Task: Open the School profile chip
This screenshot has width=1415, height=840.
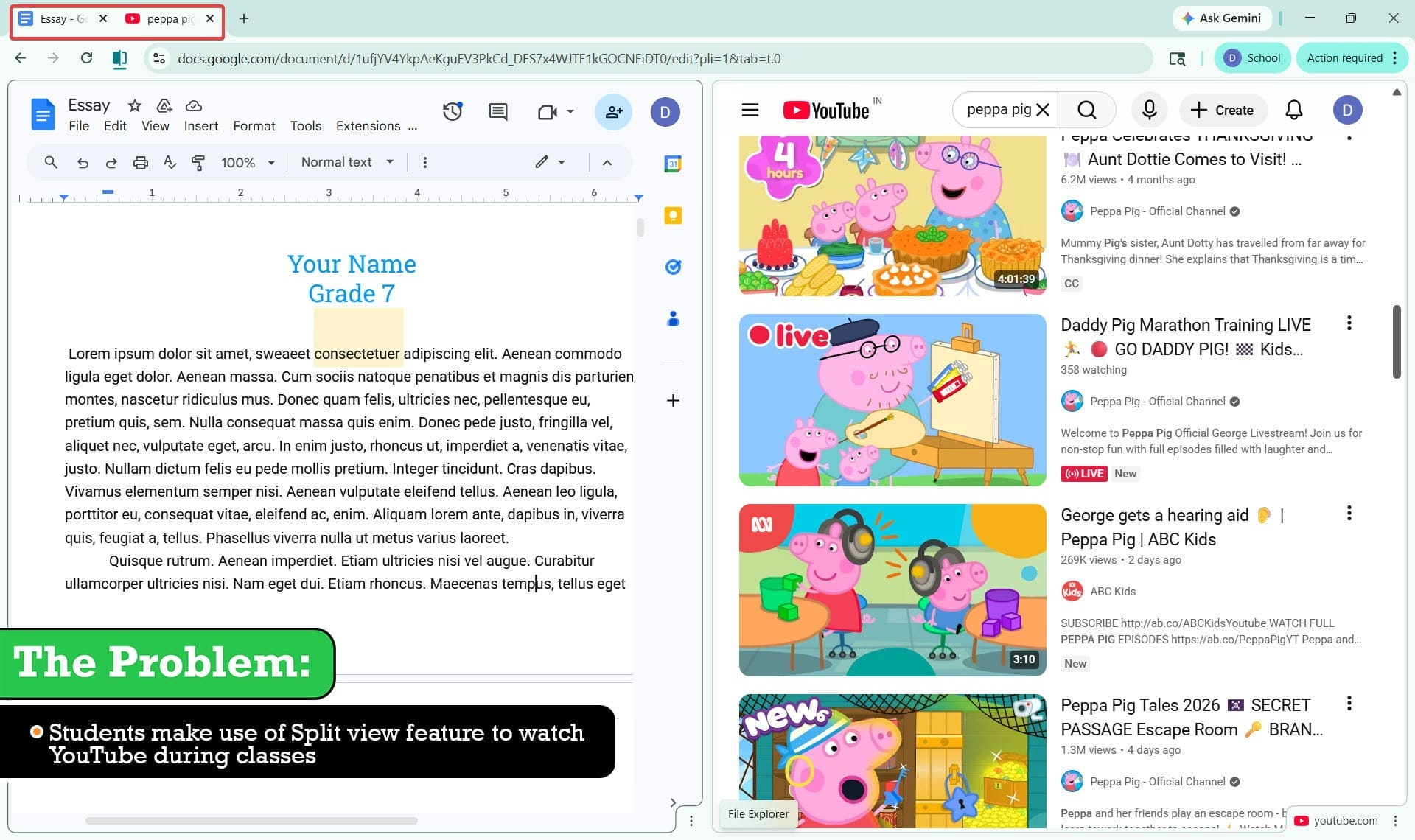Action: tap(1252, 58)
